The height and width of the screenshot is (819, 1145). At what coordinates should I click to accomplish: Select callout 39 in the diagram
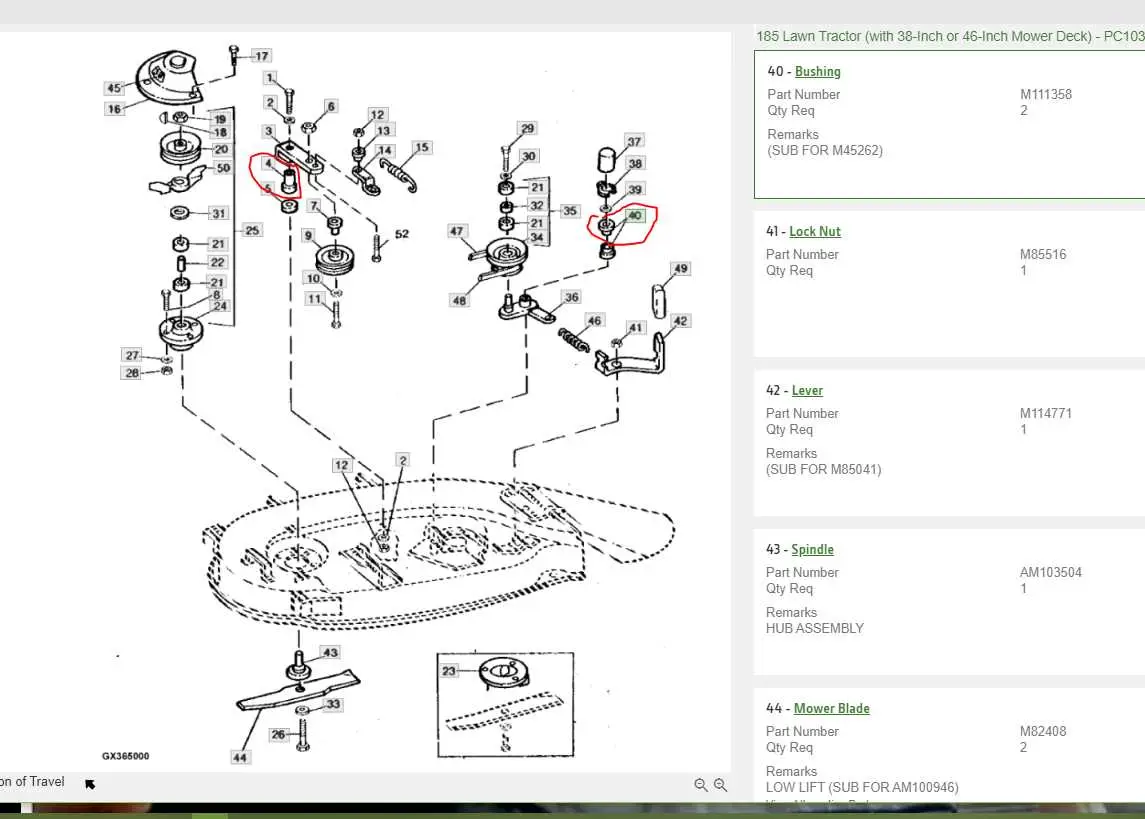pos(635,190)
